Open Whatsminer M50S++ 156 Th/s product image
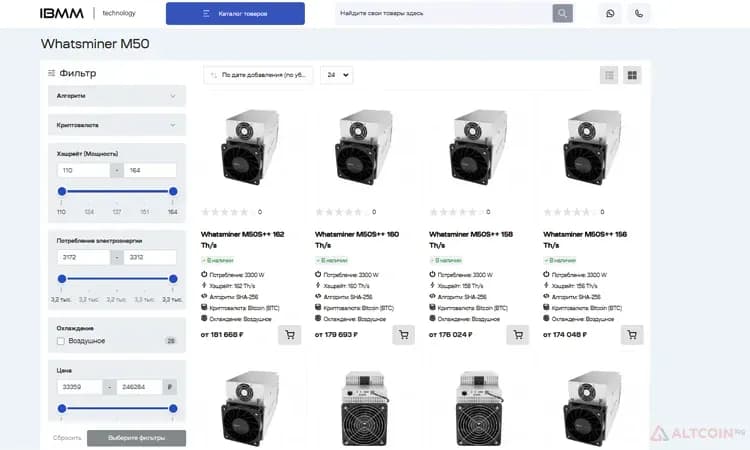 tap(592, 147)
